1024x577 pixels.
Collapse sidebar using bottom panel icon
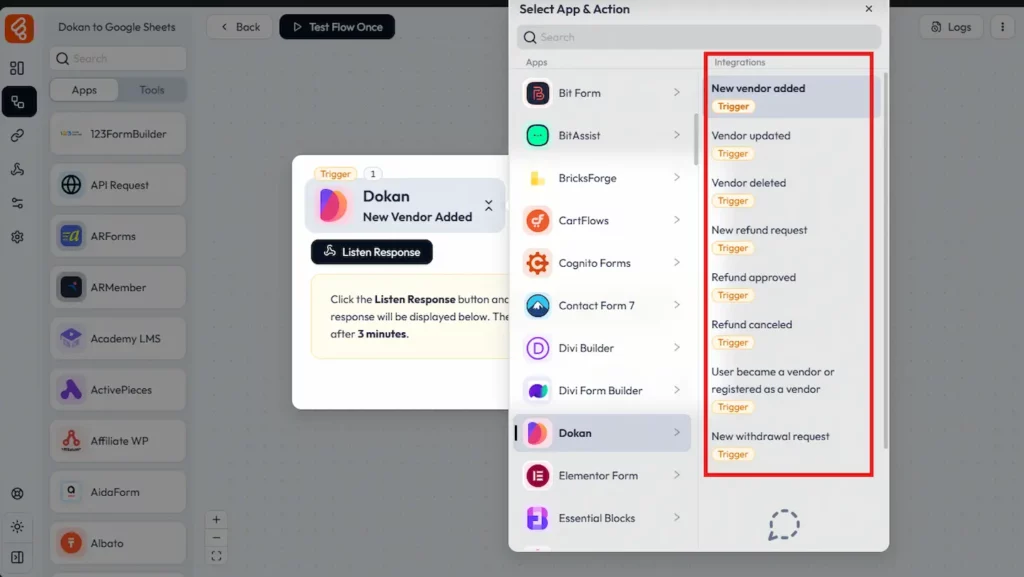pos(17,557)
